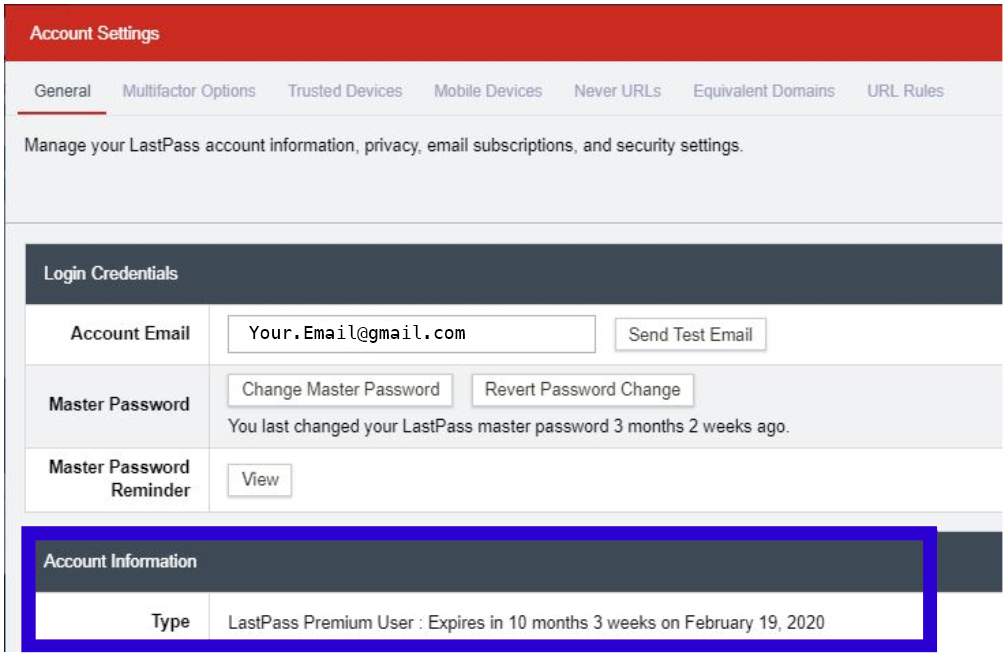Switch to the Equivalent Domains tab
Image resolution: width=1008 pixels, height=656 pixels.
tap(764, 91)
